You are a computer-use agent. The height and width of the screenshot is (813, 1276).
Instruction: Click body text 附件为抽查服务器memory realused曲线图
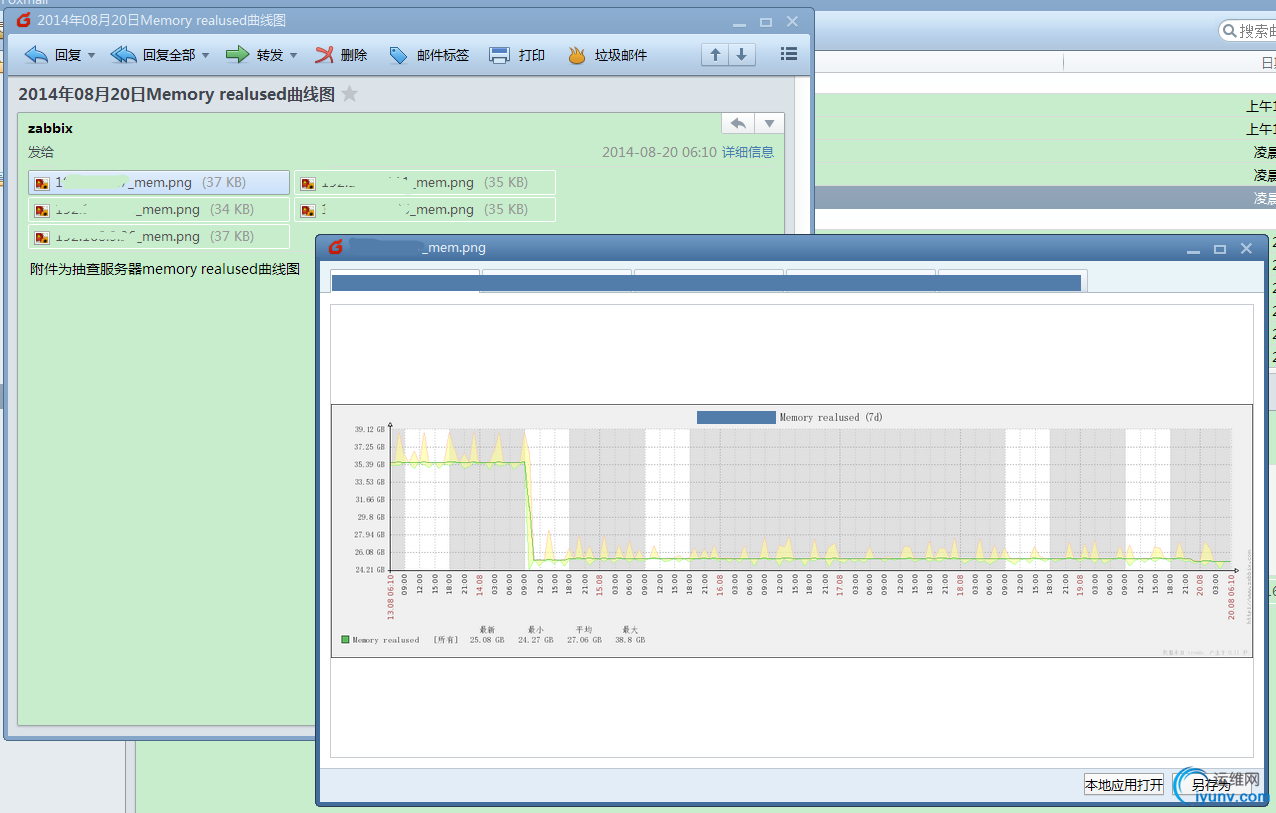pos(165,269)
